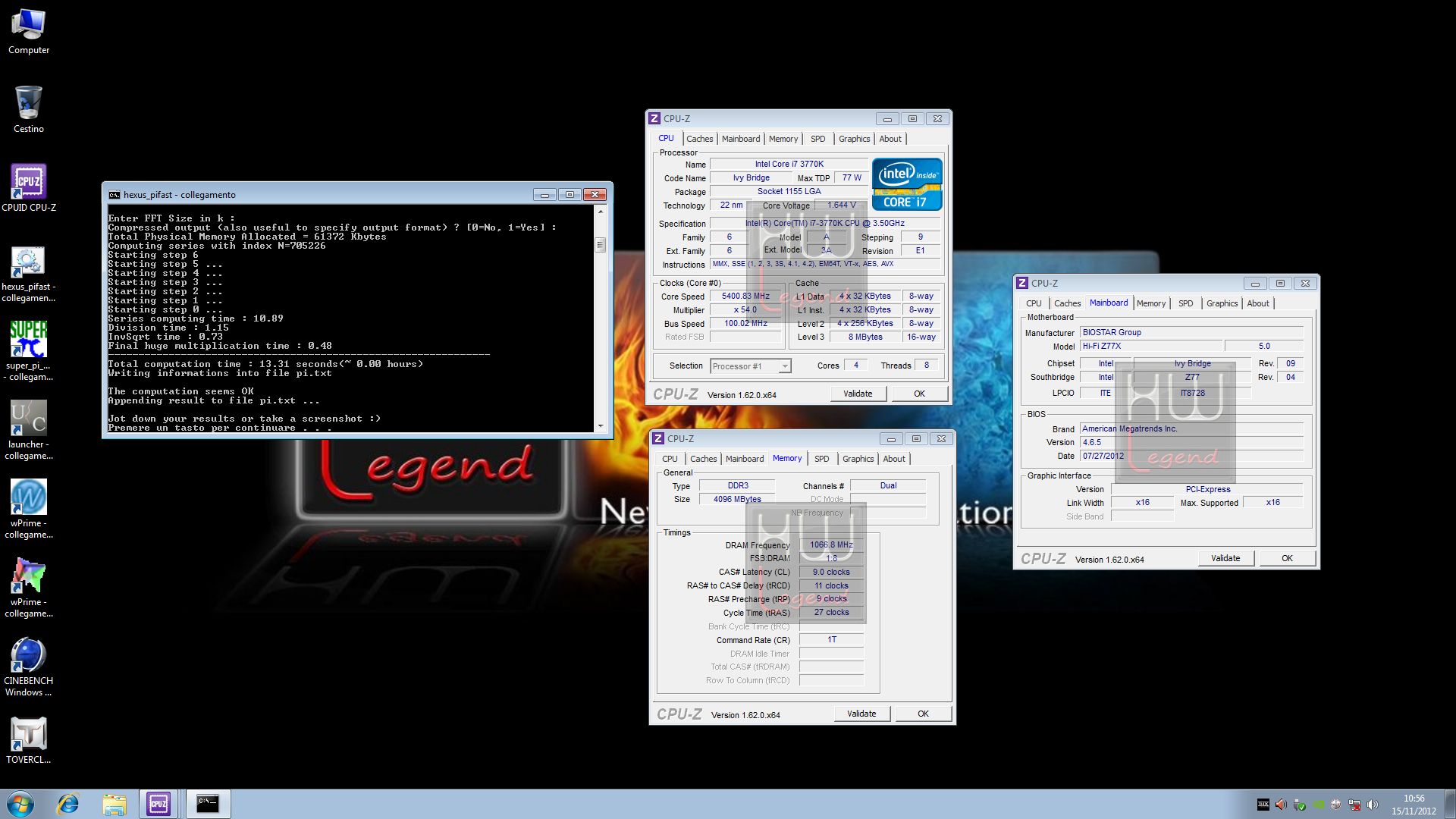
Task: Open Graphics tab in the Mainboard CPU-Z window
Action: point(1222,303)
